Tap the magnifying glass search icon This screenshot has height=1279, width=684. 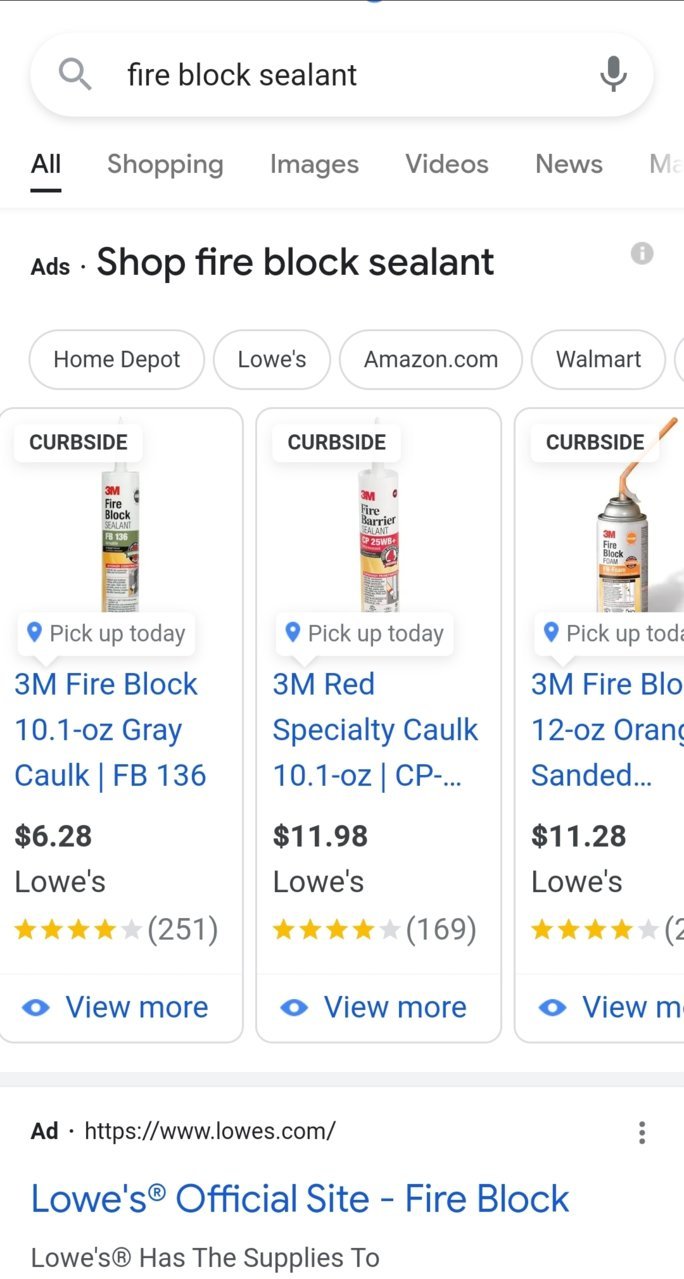[75, 74]
